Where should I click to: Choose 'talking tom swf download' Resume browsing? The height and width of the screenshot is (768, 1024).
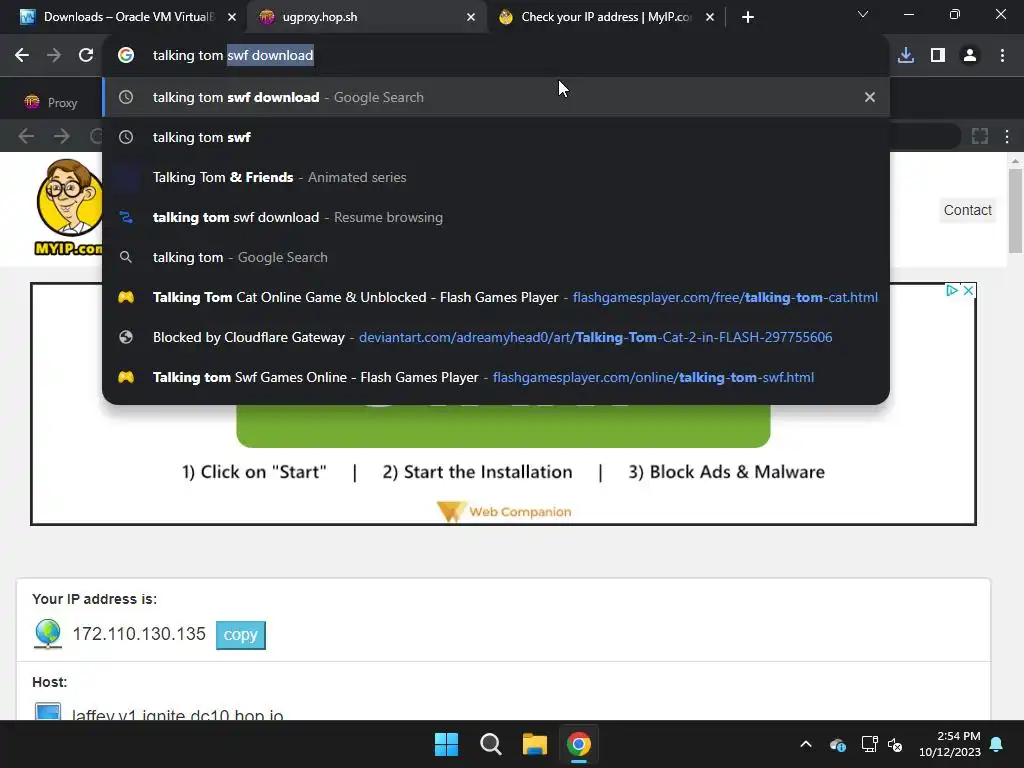(x=496, y=217)
